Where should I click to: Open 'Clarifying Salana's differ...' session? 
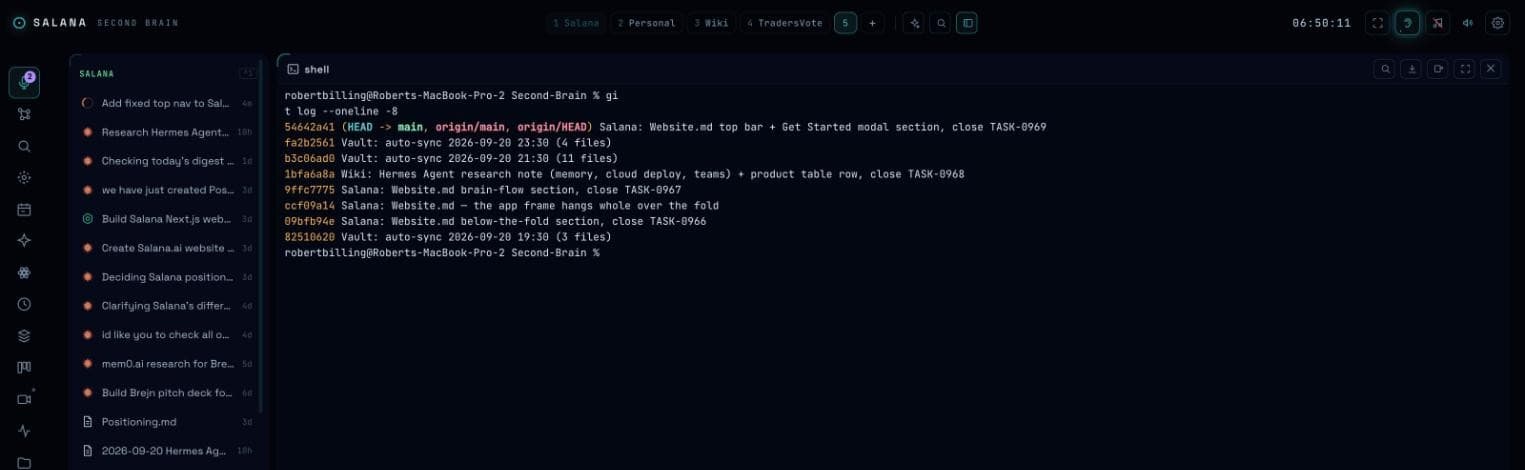point(166,306)
